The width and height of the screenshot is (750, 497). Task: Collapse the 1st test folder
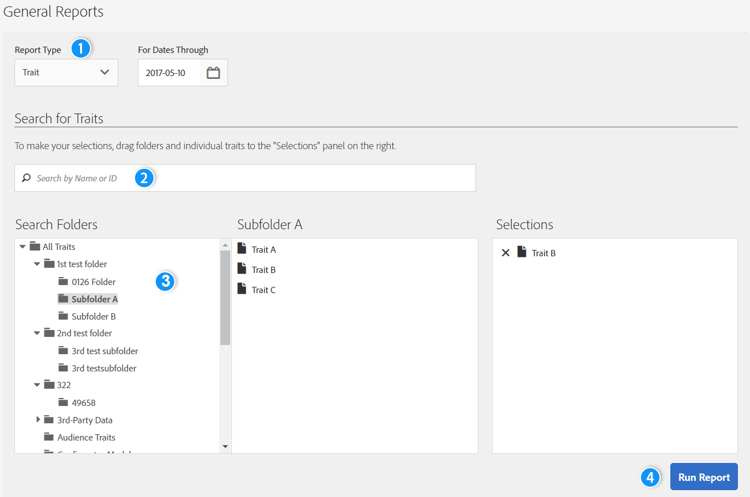point(37,264)
